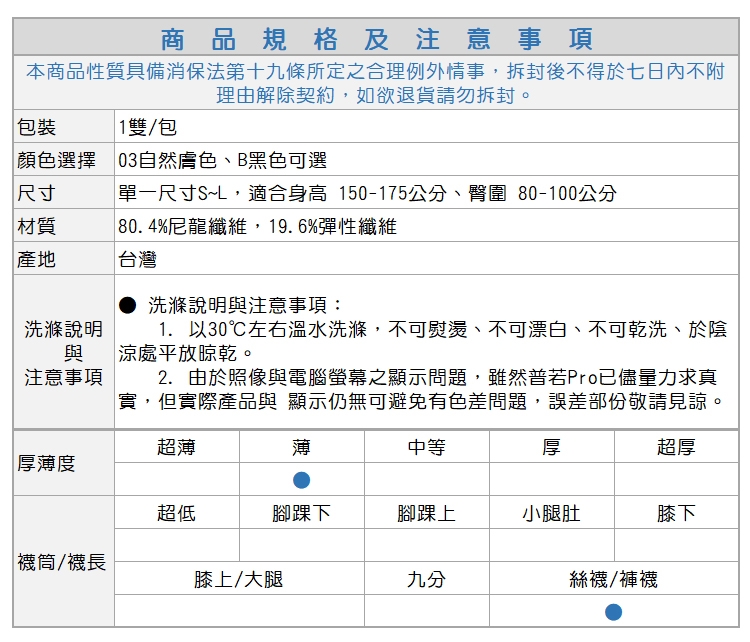Click the blue dot under 絲襪/褲襪
The height and width of the screenshot is (642, 750).
[613, 611]
